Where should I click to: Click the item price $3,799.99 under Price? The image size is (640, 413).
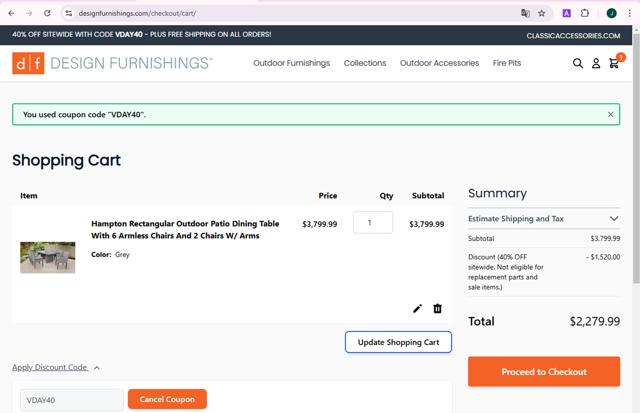pos(320,224)
